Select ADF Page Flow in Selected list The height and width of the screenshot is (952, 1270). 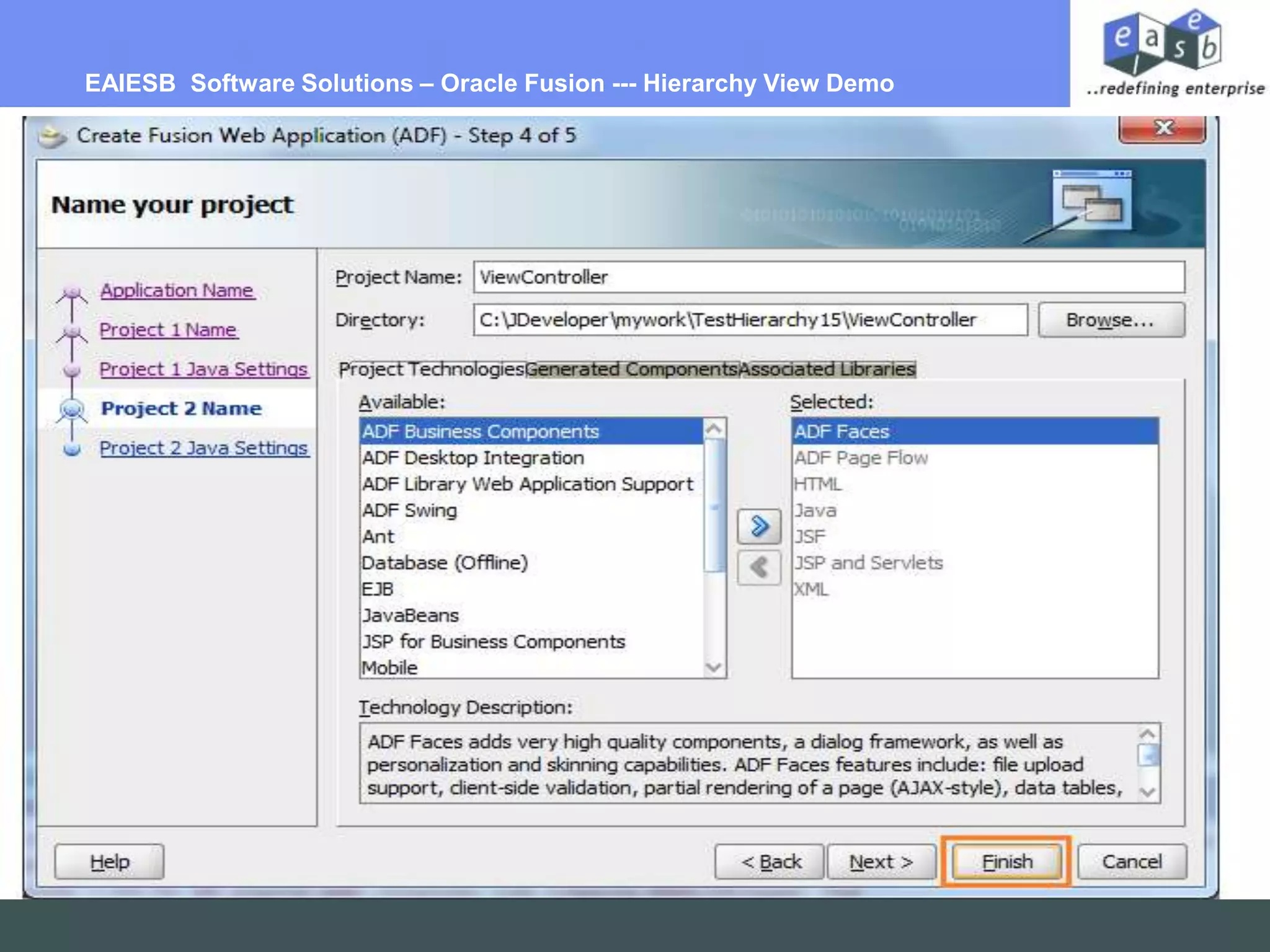(x=975, y=458)
